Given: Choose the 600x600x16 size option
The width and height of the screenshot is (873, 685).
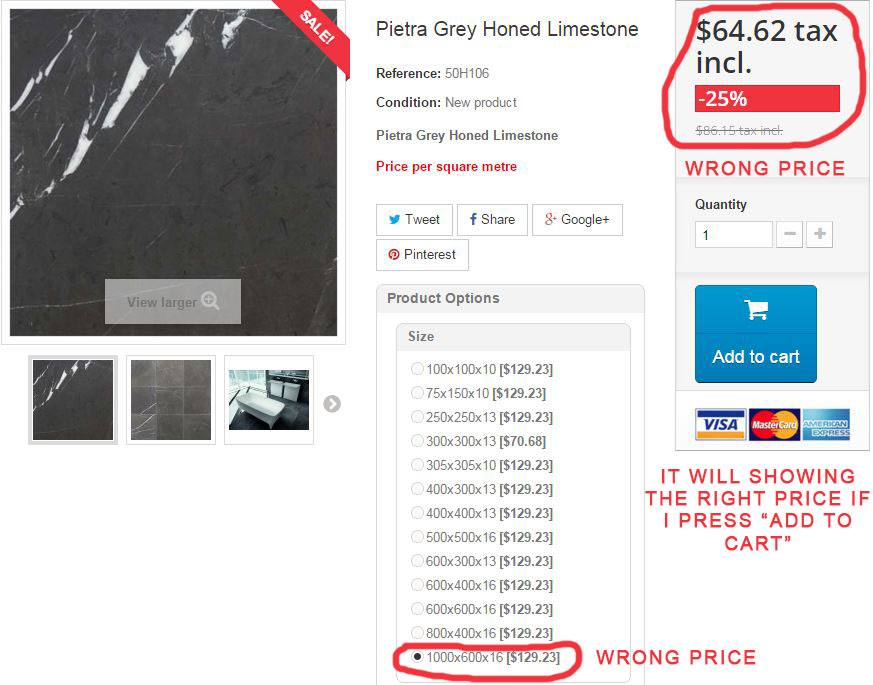Looking at the screenshot, I should pyautogui.click(x=417, y=608).
